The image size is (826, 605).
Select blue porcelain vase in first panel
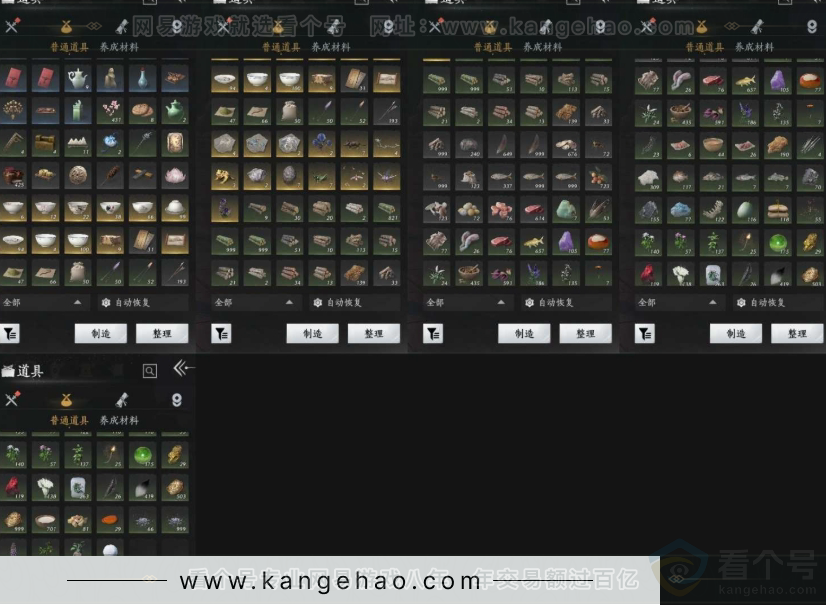pos(142,79)
